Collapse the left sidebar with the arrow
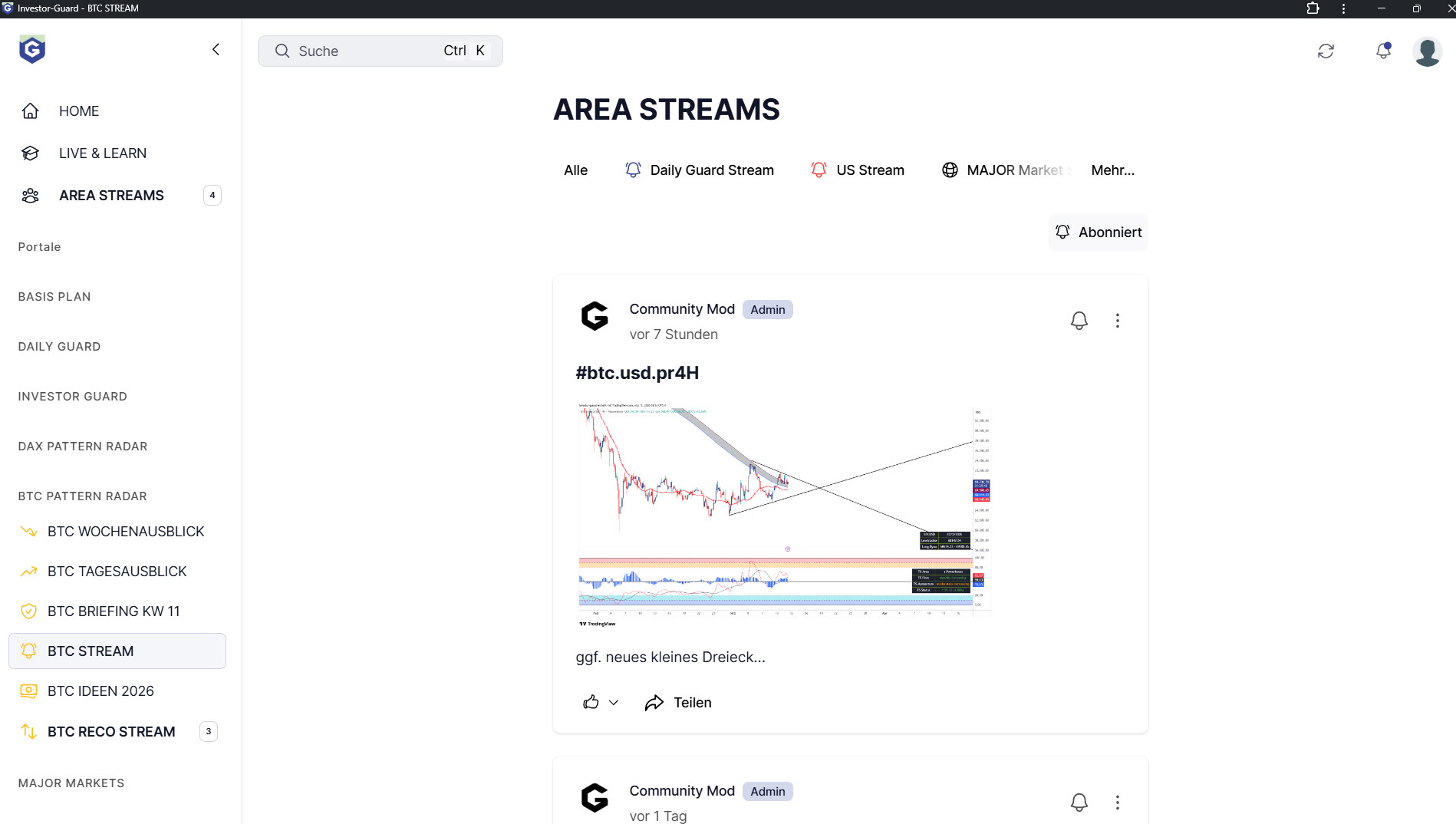This screenshot has height=824, width=1456. pos(216,50)
